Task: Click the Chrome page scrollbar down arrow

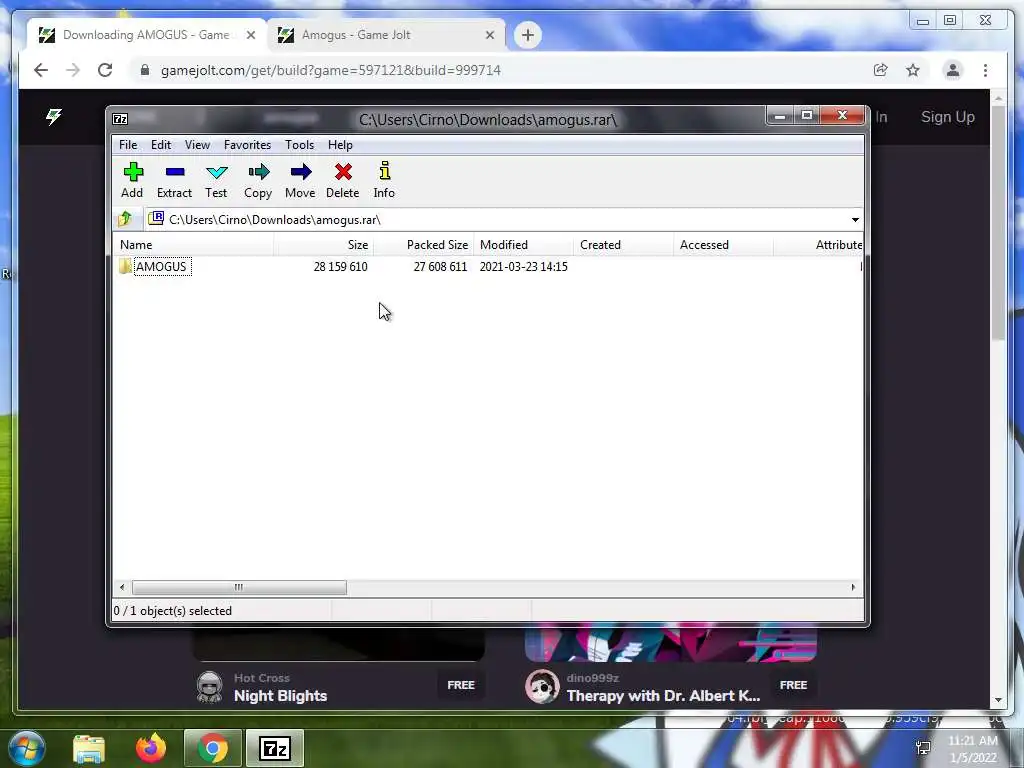Action: point(998,700)
